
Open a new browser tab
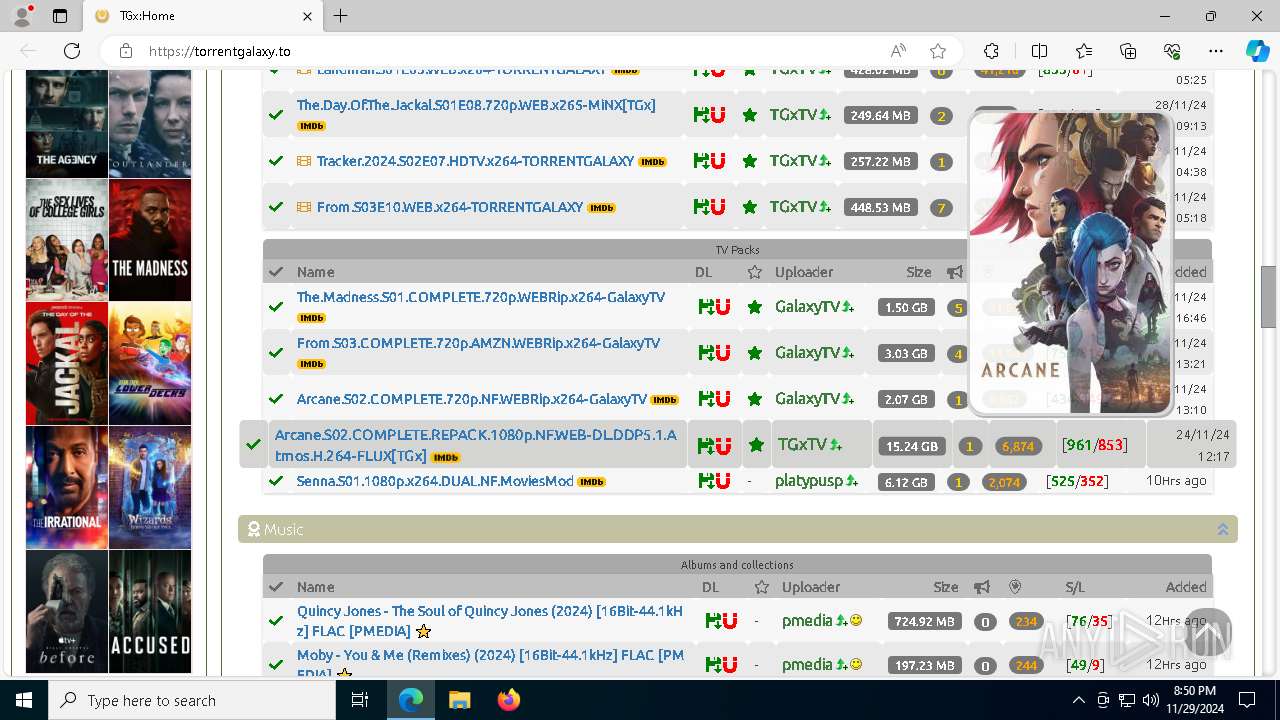[x=341, y=16]
